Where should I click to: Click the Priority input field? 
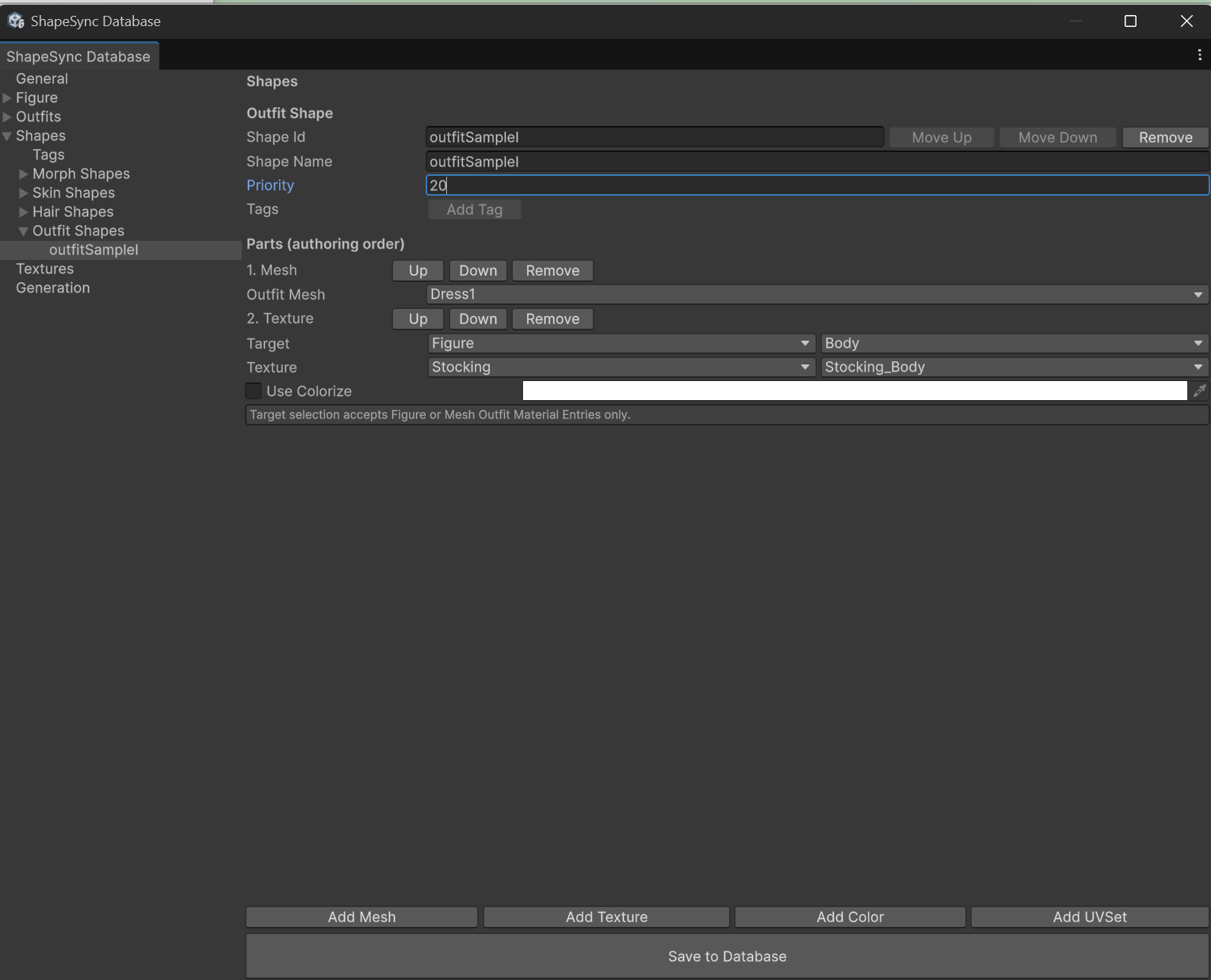click(x=817, y=185)
